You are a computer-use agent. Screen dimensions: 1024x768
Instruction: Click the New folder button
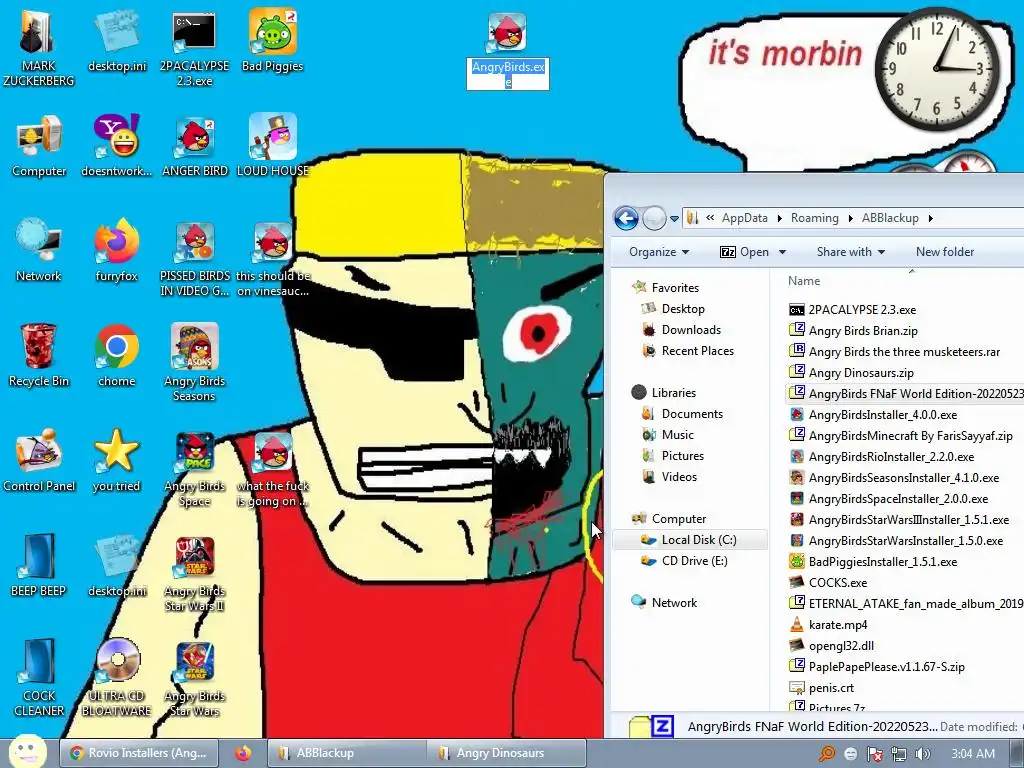[944, 251]
